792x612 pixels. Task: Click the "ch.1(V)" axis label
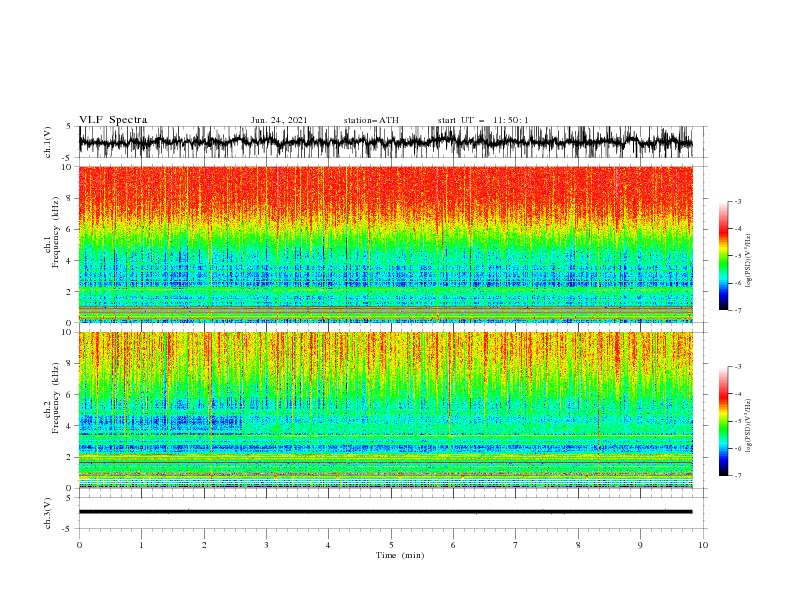pos(48,142)
